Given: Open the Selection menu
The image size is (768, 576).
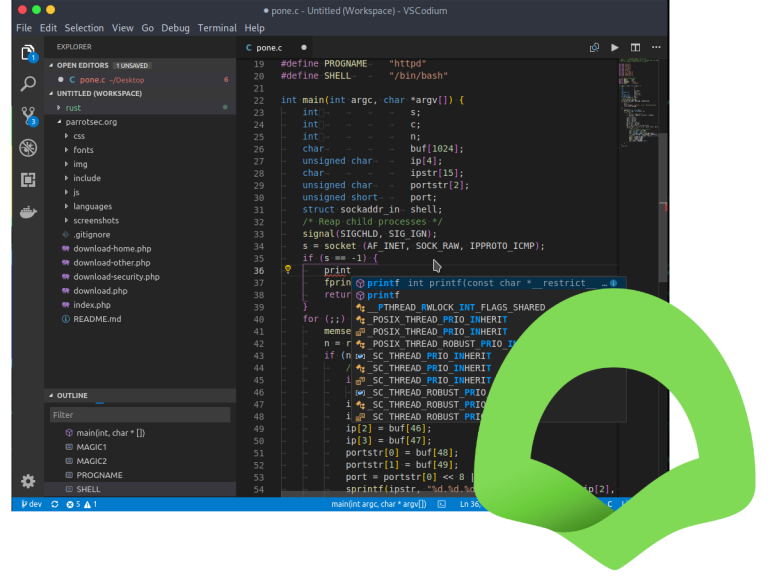Looking at the screenshot, I should pyautogui.click(x=84, y=28).
